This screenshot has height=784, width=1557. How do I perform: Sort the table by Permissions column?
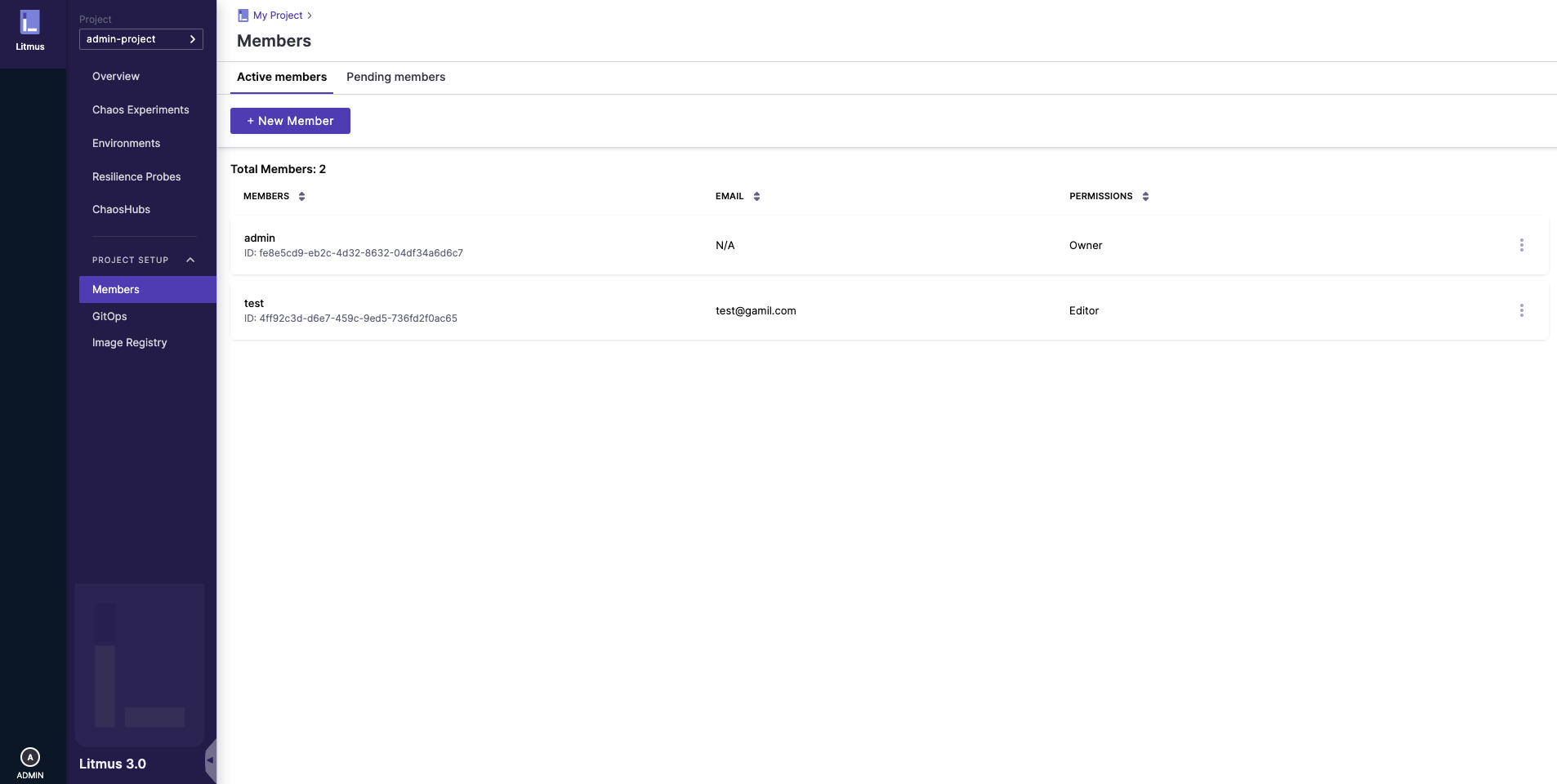(x=1145, y=196)
